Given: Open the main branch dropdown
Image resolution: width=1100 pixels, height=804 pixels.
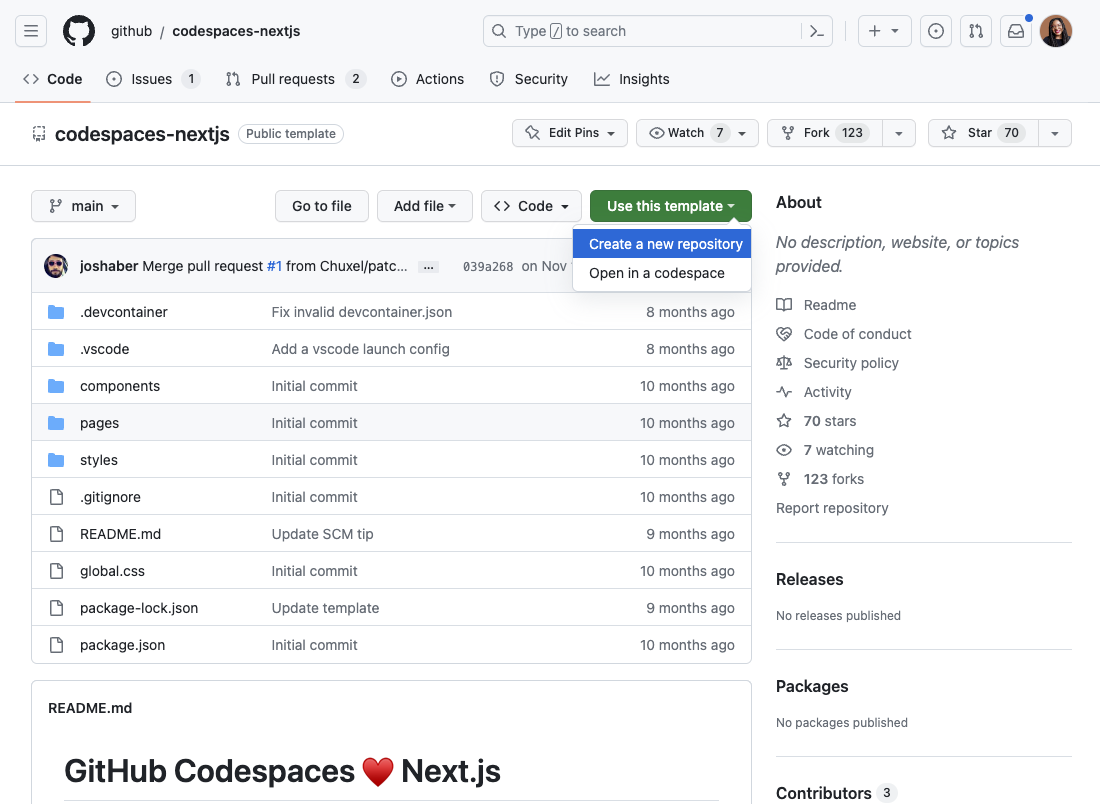Looking at the screenshot, I should 84,206.
